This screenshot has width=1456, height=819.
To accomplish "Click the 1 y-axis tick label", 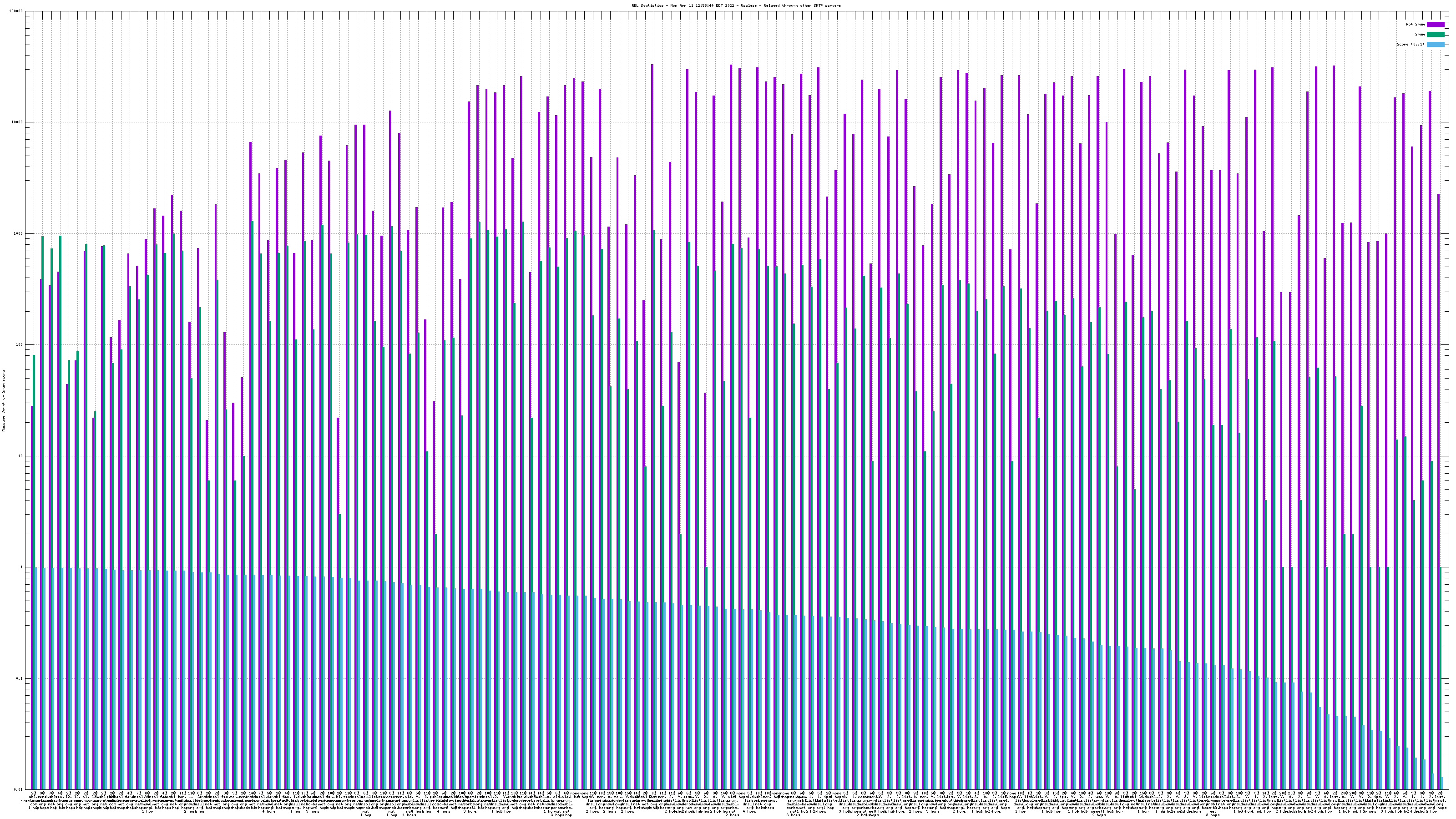I will pos(22,567).
